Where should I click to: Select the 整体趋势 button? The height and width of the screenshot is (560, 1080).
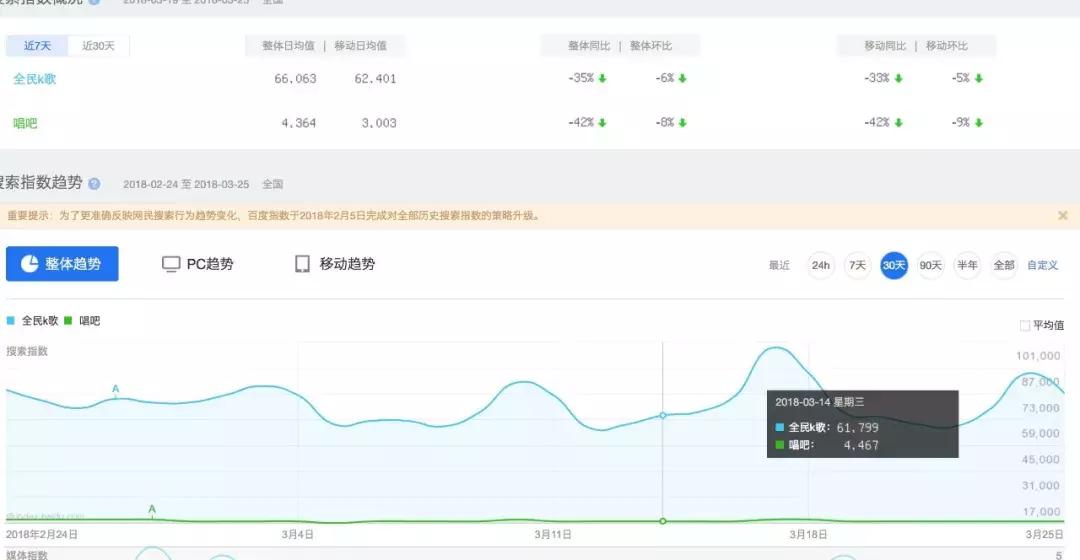coord(62,264)
